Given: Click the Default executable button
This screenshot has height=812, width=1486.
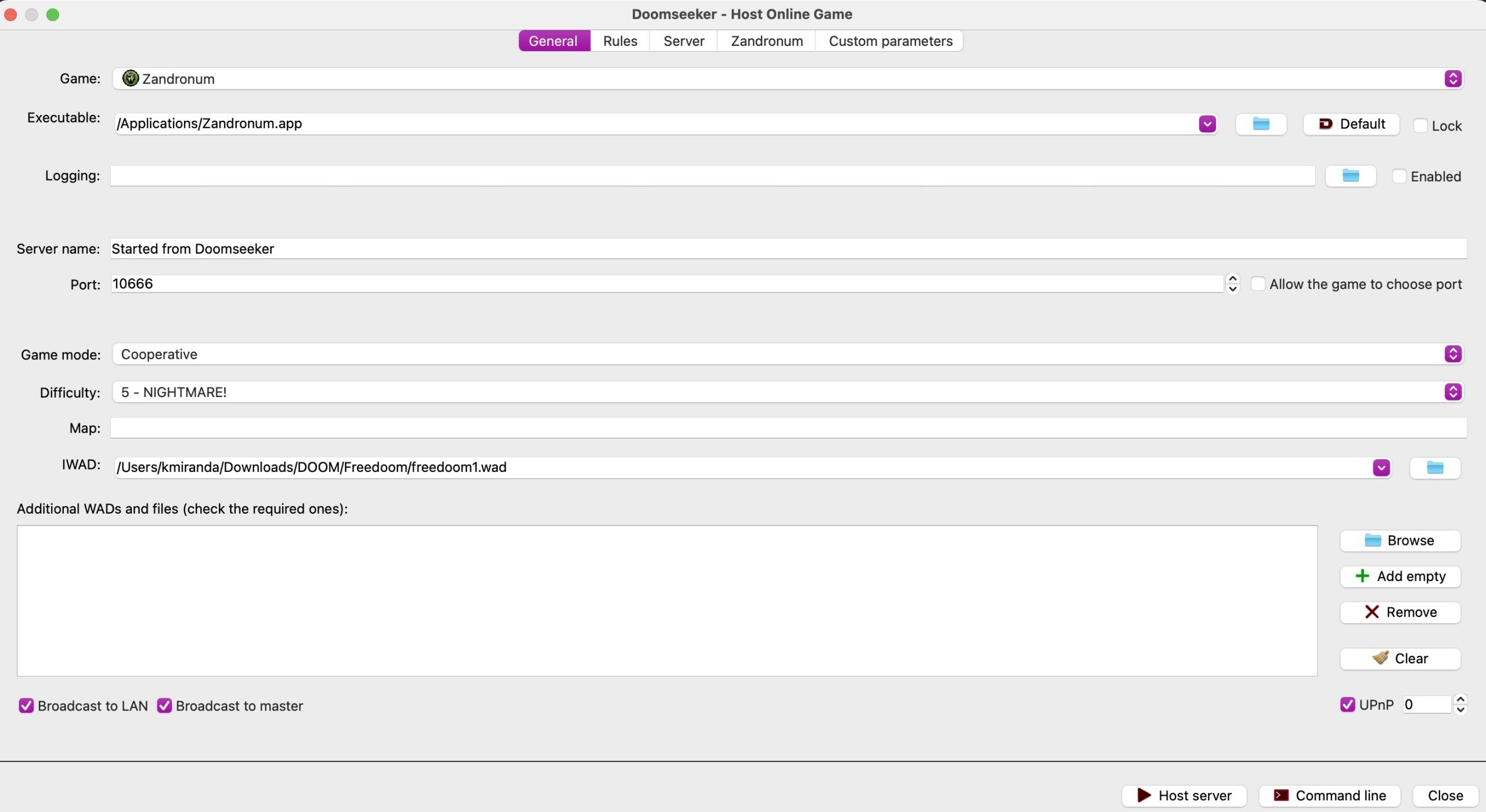Looking at the screenshot, I should click(x=1351, y=124).
